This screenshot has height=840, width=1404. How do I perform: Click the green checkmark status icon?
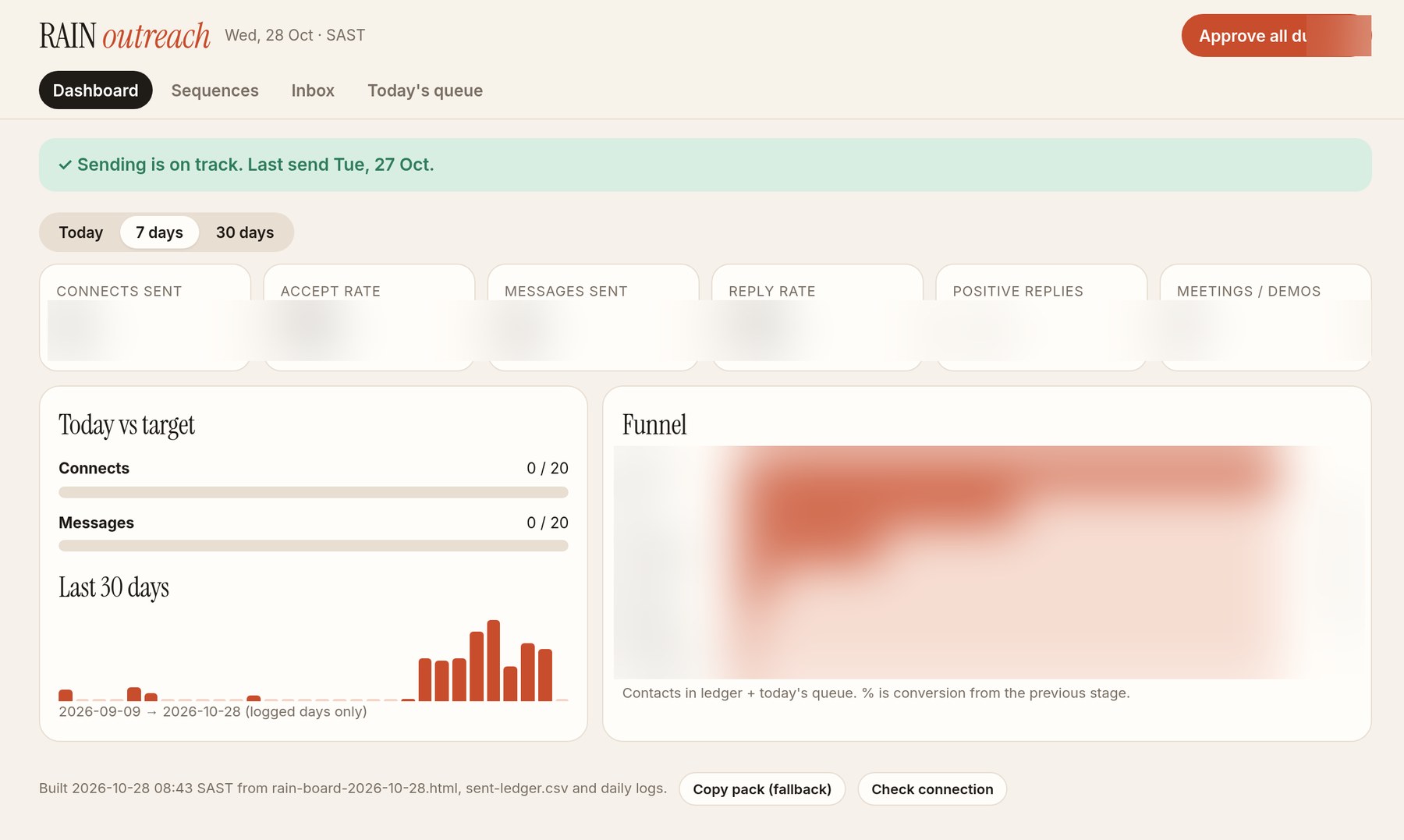[x=66, y=165]
